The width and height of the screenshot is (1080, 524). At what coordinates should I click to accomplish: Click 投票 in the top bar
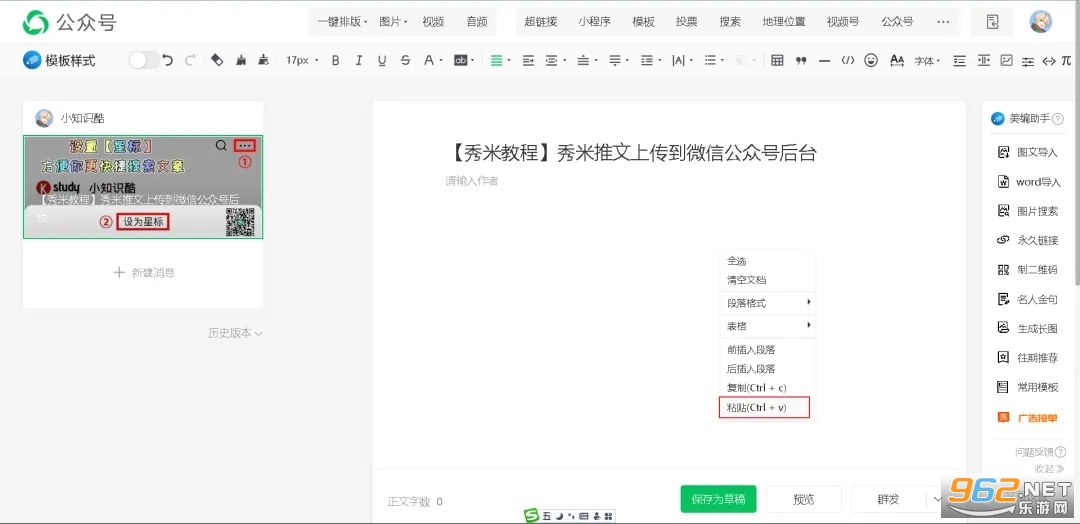click(686, 22)
